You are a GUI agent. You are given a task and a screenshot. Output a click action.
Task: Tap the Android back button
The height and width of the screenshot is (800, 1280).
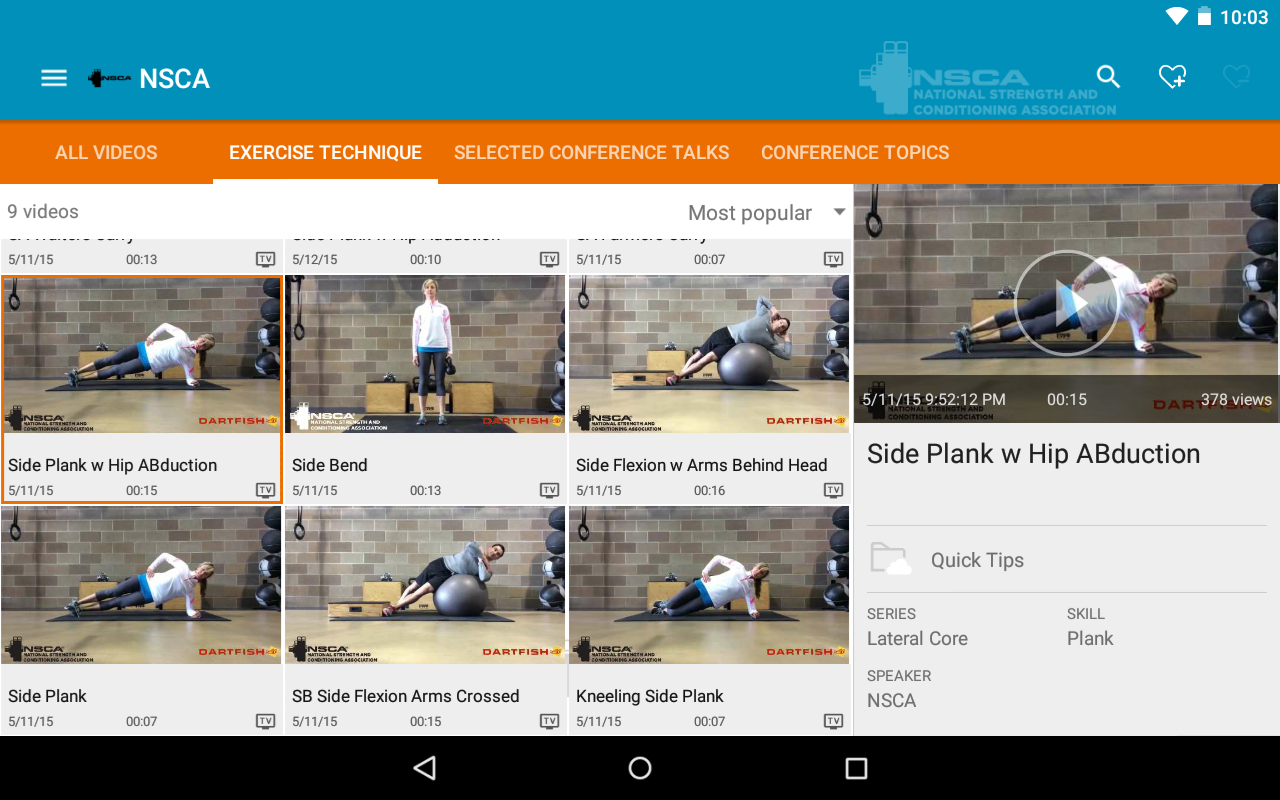pyautogui.click(x=425, y=768)
